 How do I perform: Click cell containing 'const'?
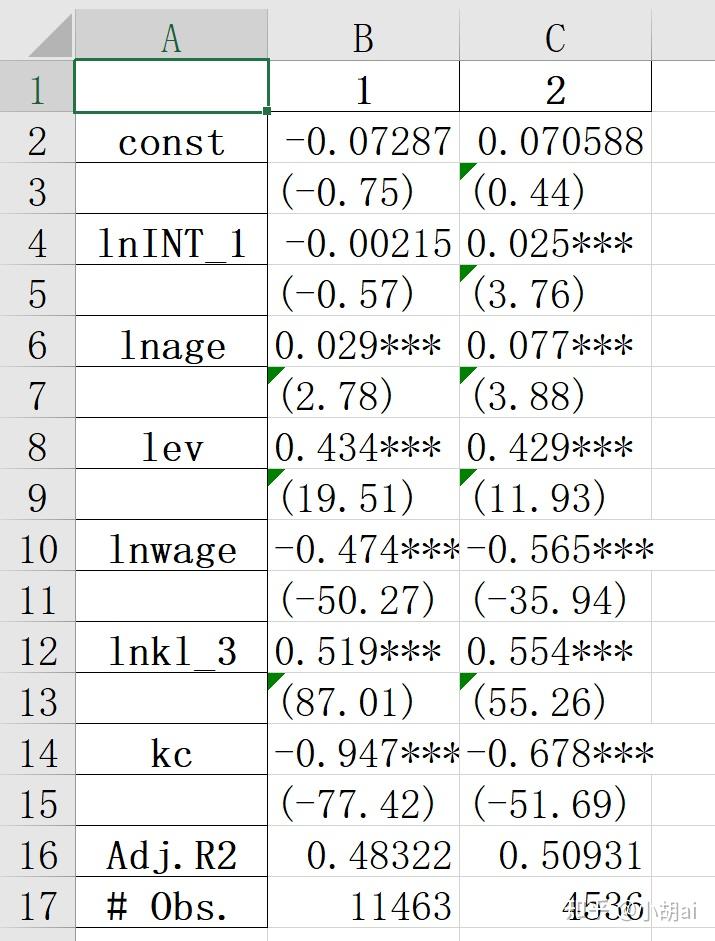point(171,137)
